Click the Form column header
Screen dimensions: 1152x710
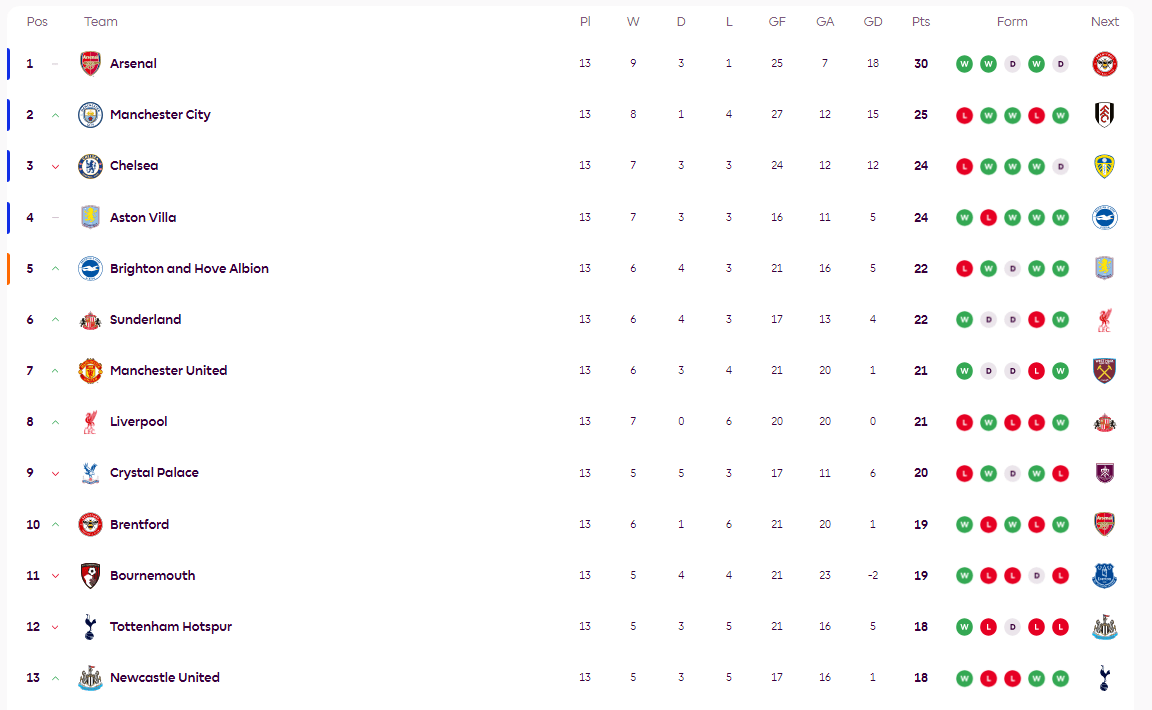[1012, 22]
